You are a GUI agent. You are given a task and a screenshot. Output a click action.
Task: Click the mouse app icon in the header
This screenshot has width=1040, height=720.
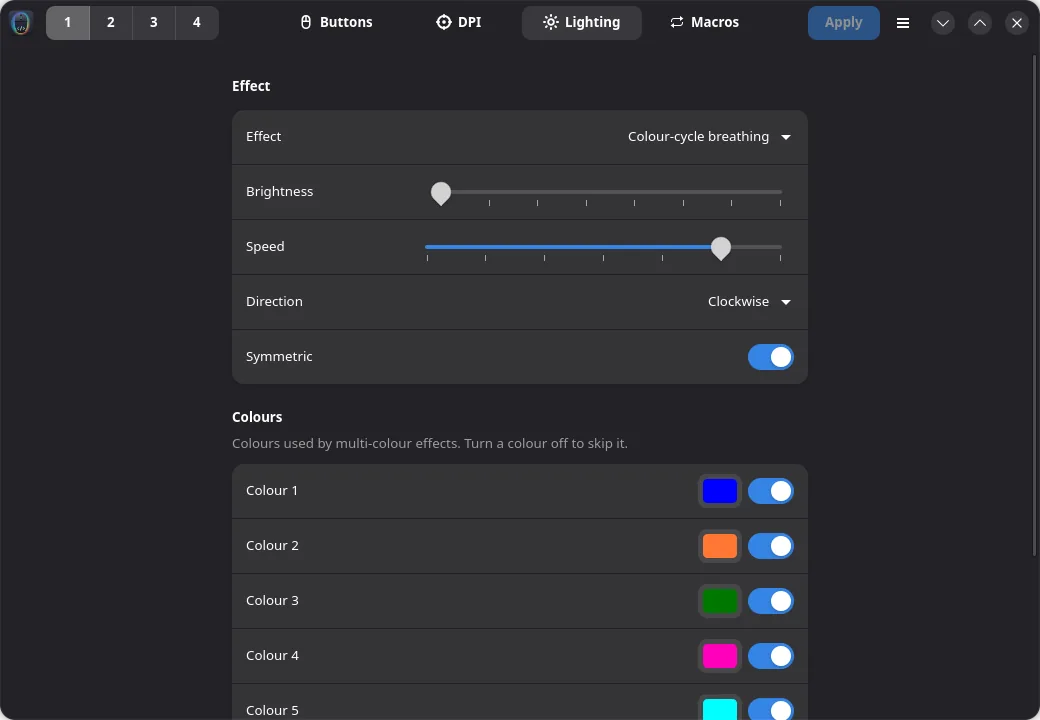pyautogui.click(x=21, y=23)
